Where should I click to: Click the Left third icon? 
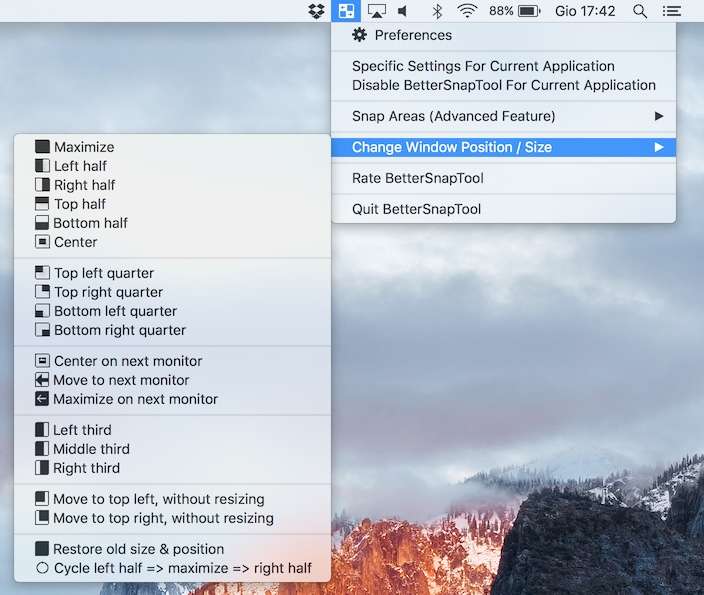pos(42,430)
